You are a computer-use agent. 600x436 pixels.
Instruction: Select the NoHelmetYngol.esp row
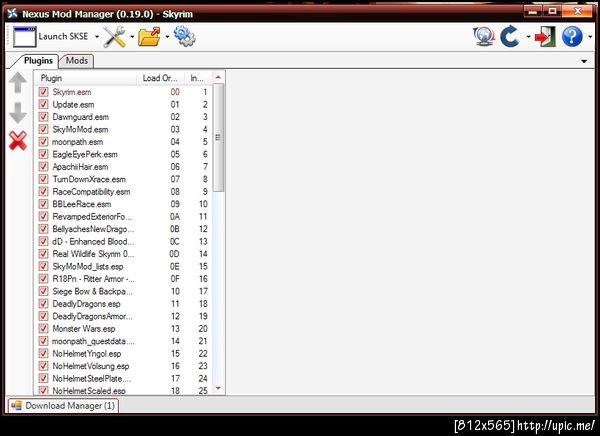point(123,353)
